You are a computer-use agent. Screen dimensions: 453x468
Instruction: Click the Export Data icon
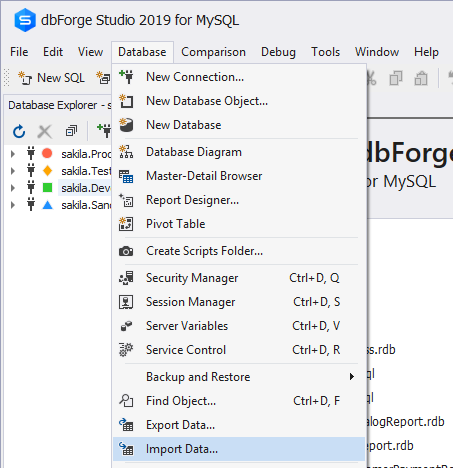click(x=126, y=425)
